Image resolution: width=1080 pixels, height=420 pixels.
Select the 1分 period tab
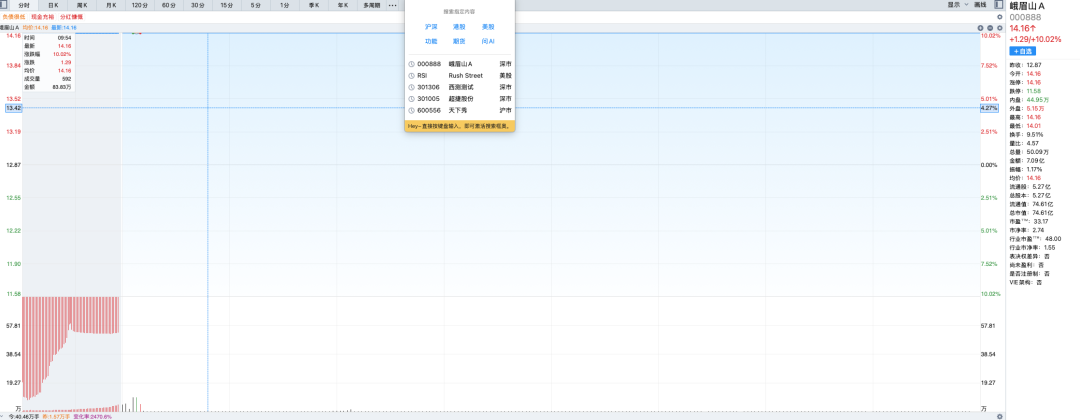coord(284,5)
